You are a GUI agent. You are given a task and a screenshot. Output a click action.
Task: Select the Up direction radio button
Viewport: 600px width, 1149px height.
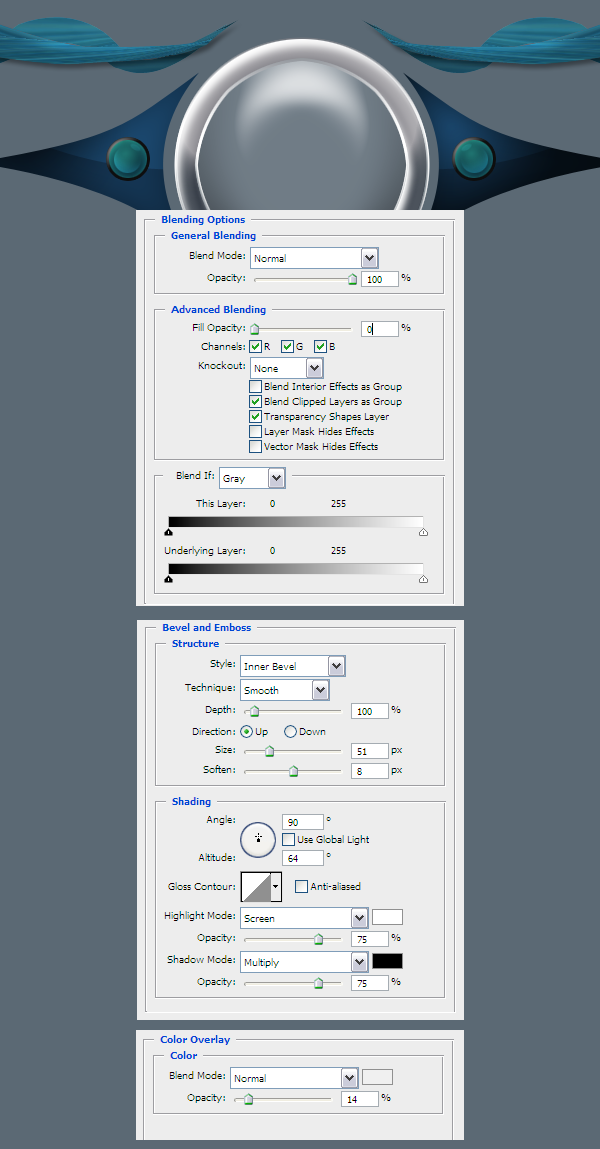click(x=247, y=731)
